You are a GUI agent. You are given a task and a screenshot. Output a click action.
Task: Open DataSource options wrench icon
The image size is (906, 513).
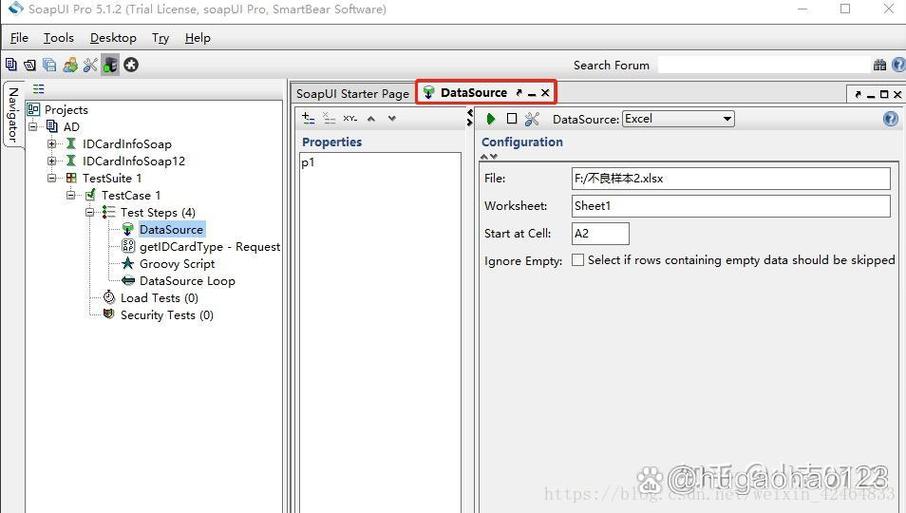pyautogui.click(x=532, y=118)
